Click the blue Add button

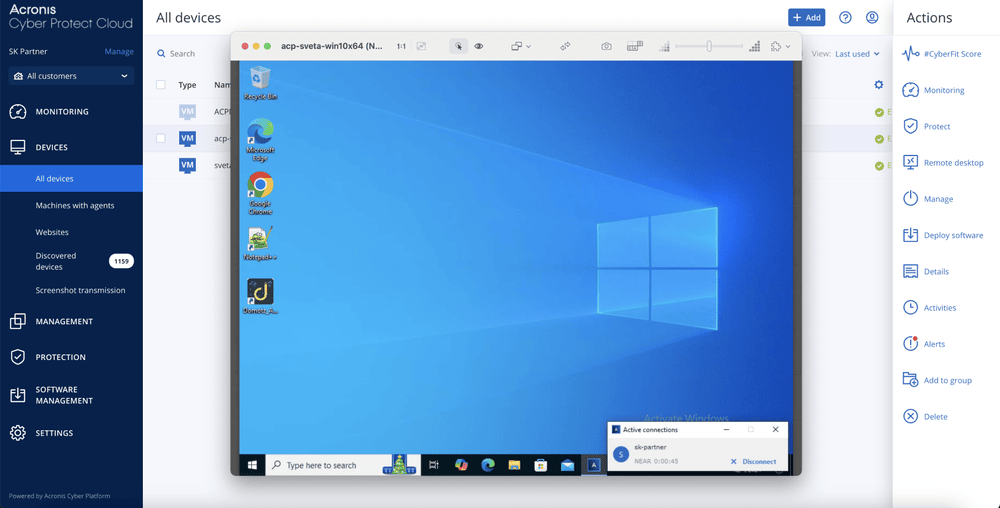807,18
